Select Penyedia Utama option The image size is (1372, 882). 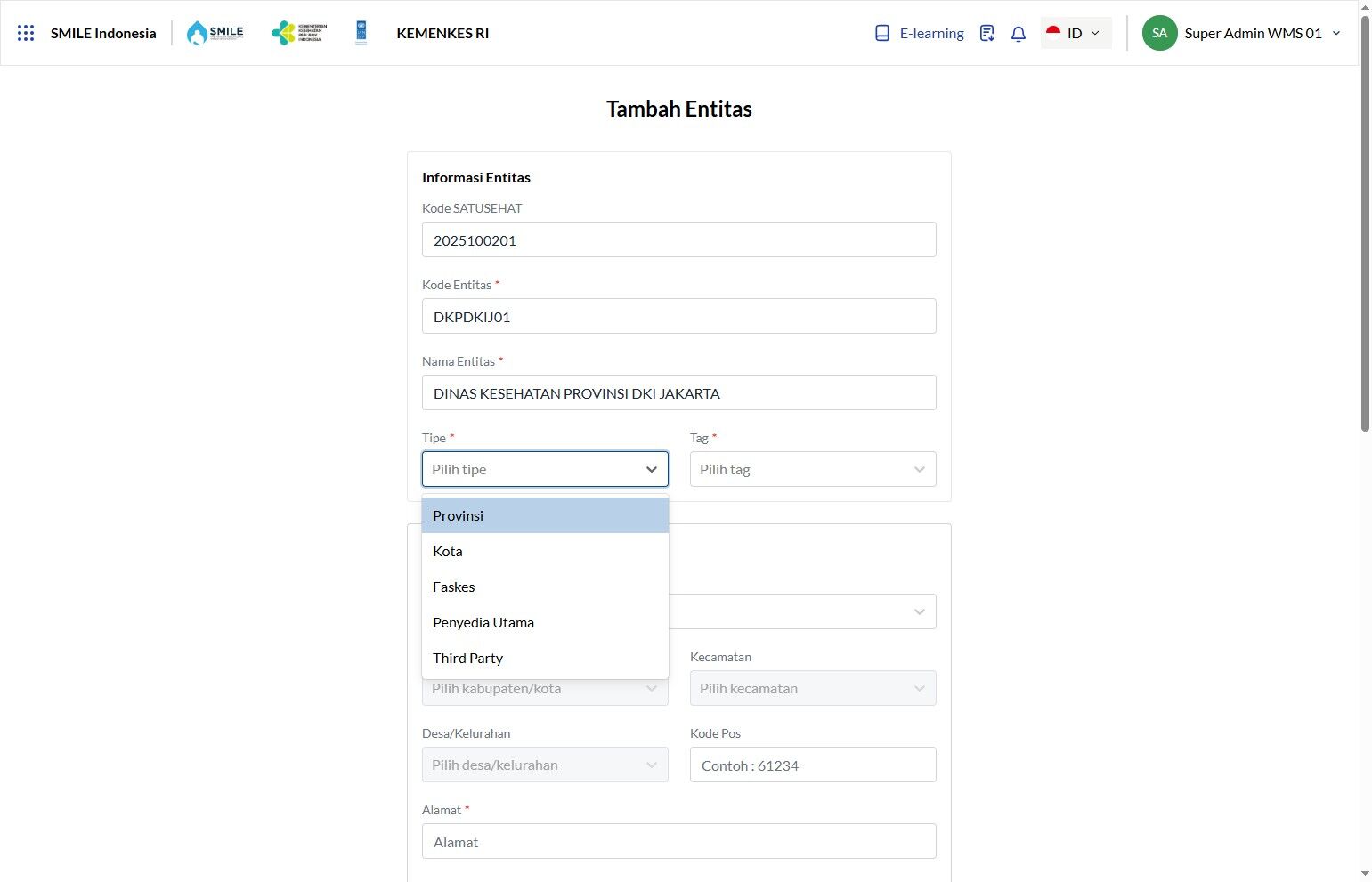click(545, 622)
